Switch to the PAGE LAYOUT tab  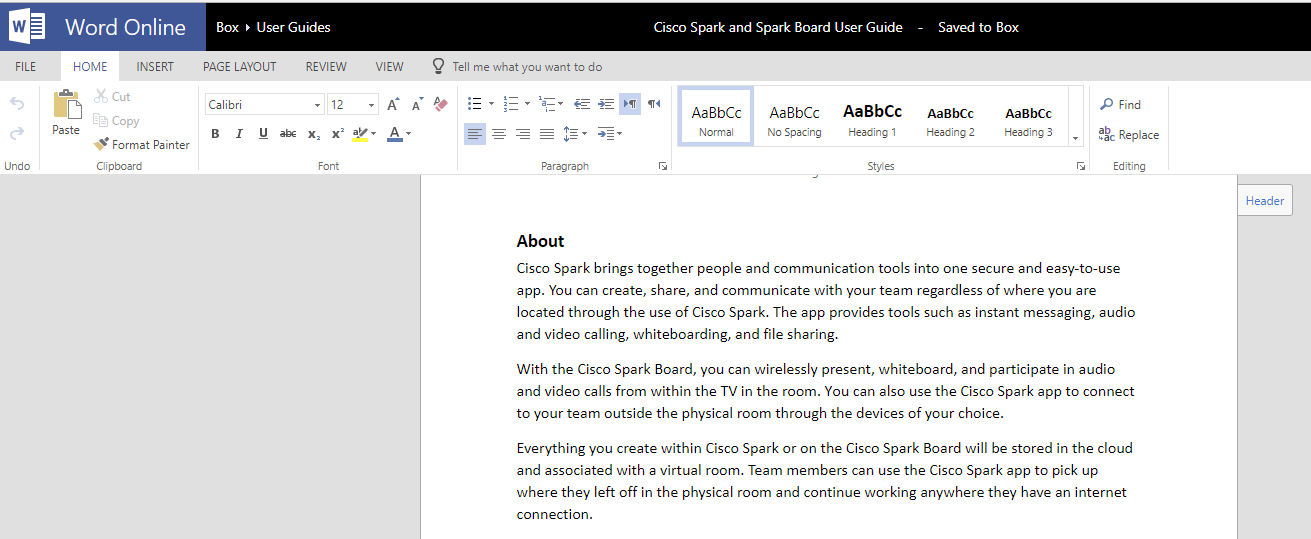tap(239, 67)
